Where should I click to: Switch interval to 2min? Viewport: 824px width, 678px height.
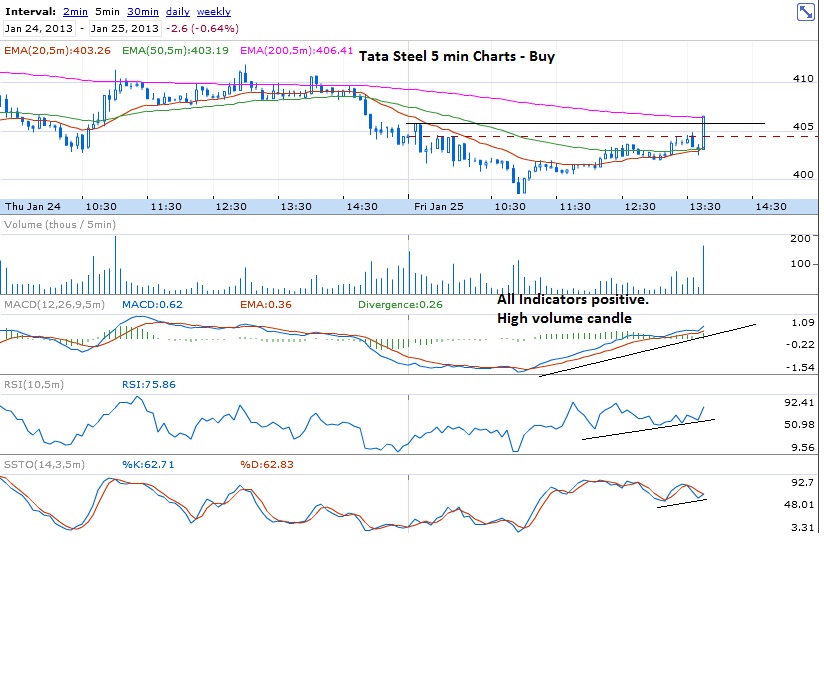pos(75,12)
